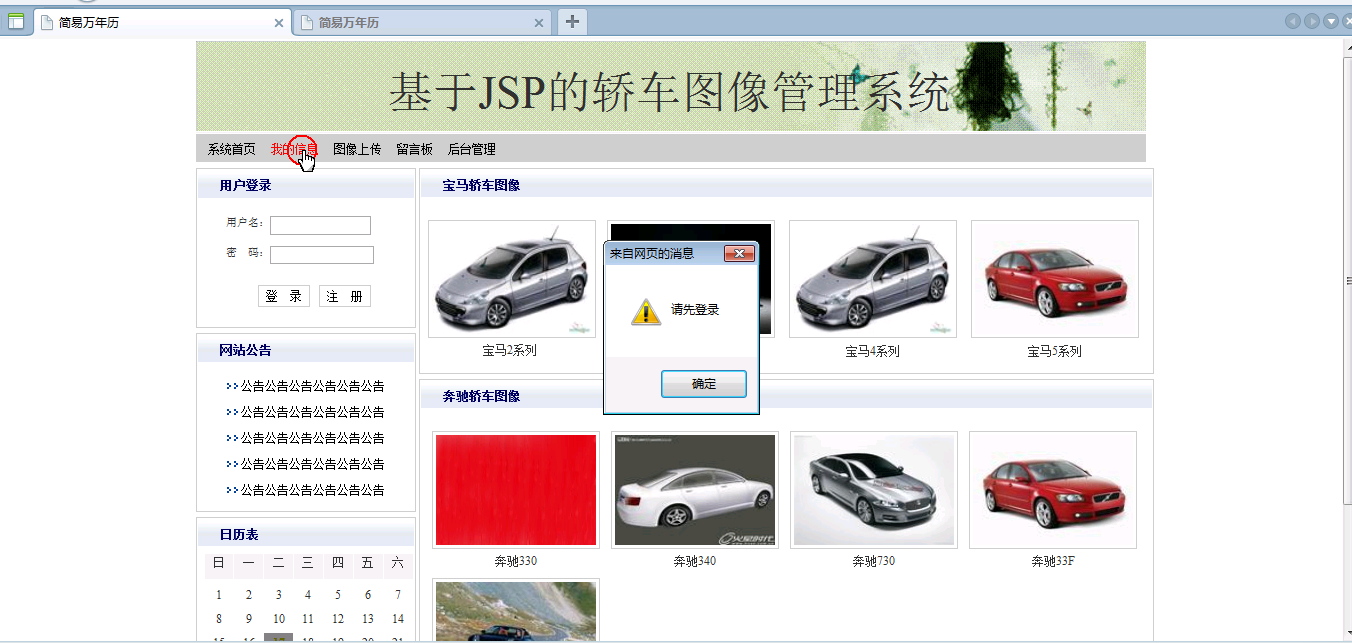
Task: Open a new tab with plus button
Action: coord(571,21)
